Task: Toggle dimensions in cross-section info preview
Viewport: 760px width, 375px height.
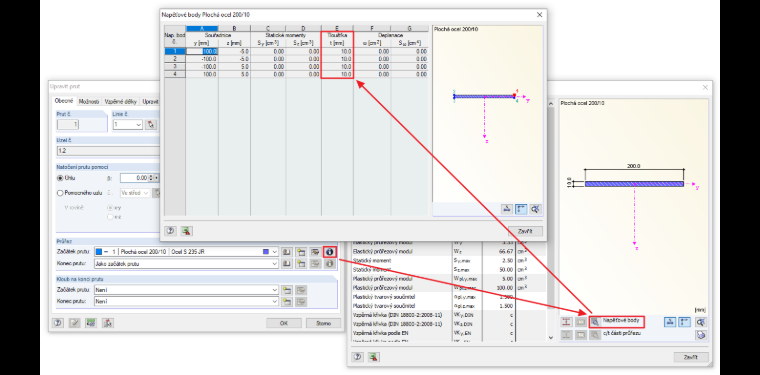Action: [670, 322]
